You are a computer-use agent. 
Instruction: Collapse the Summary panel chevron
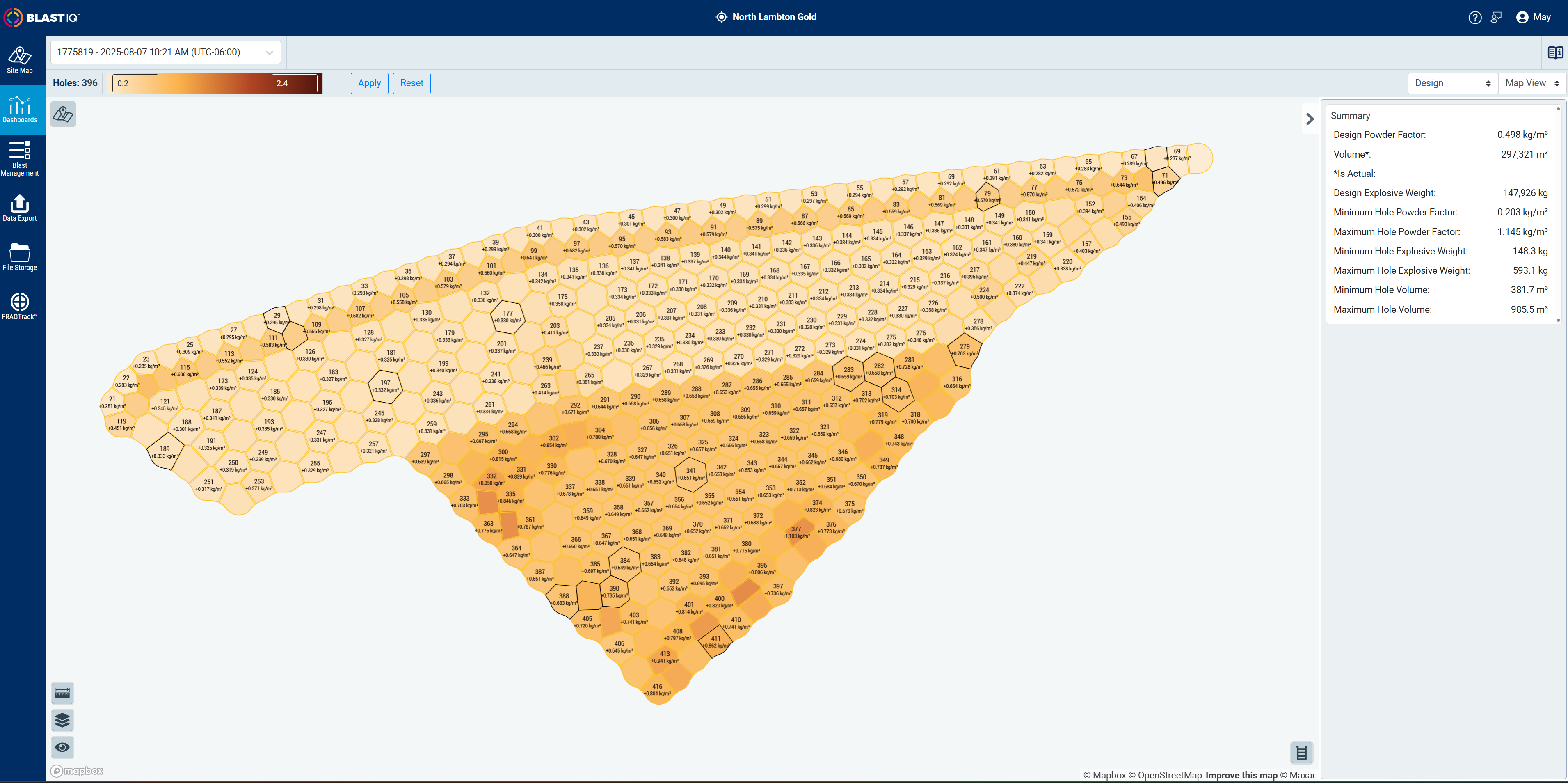1310,119
